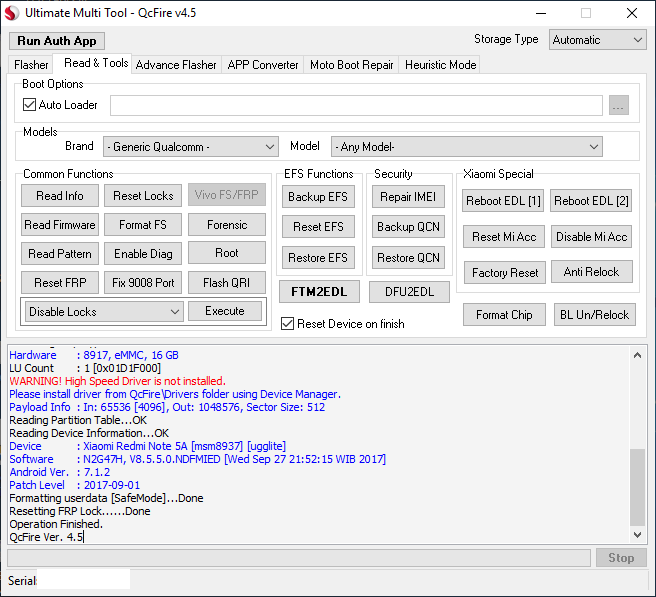Viewport: 656px width, 597px height.
Task: Click the Backup QCN button
Action: 408,227
